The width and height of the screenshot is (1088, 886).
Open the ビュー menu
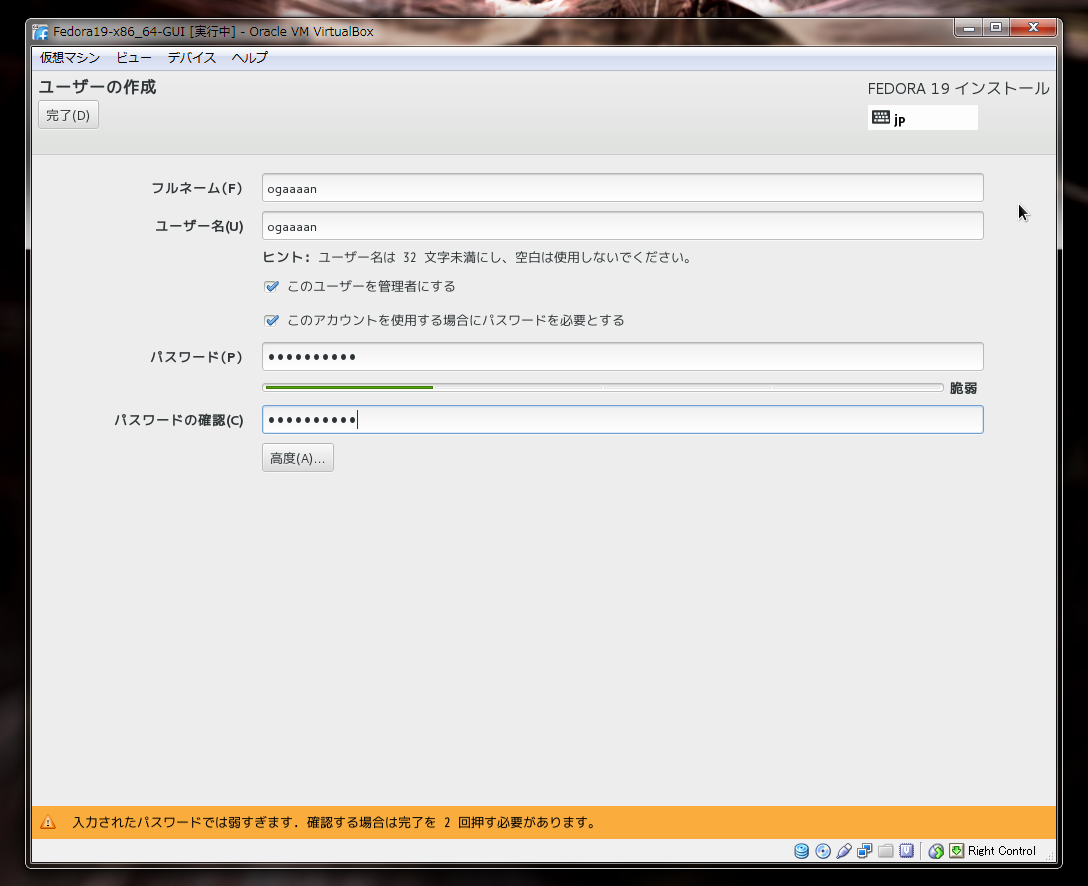point(134,58)
